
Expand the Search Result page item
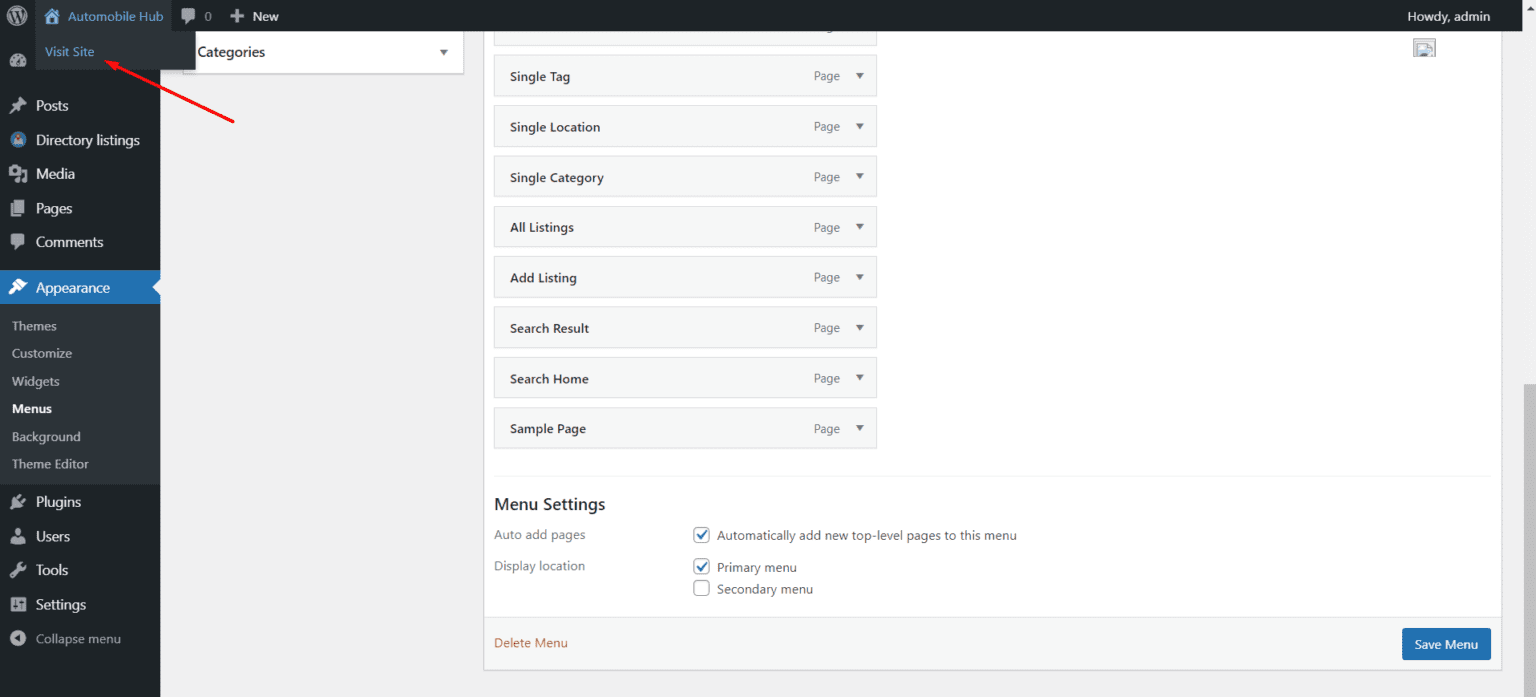click(x=860, y=327)
